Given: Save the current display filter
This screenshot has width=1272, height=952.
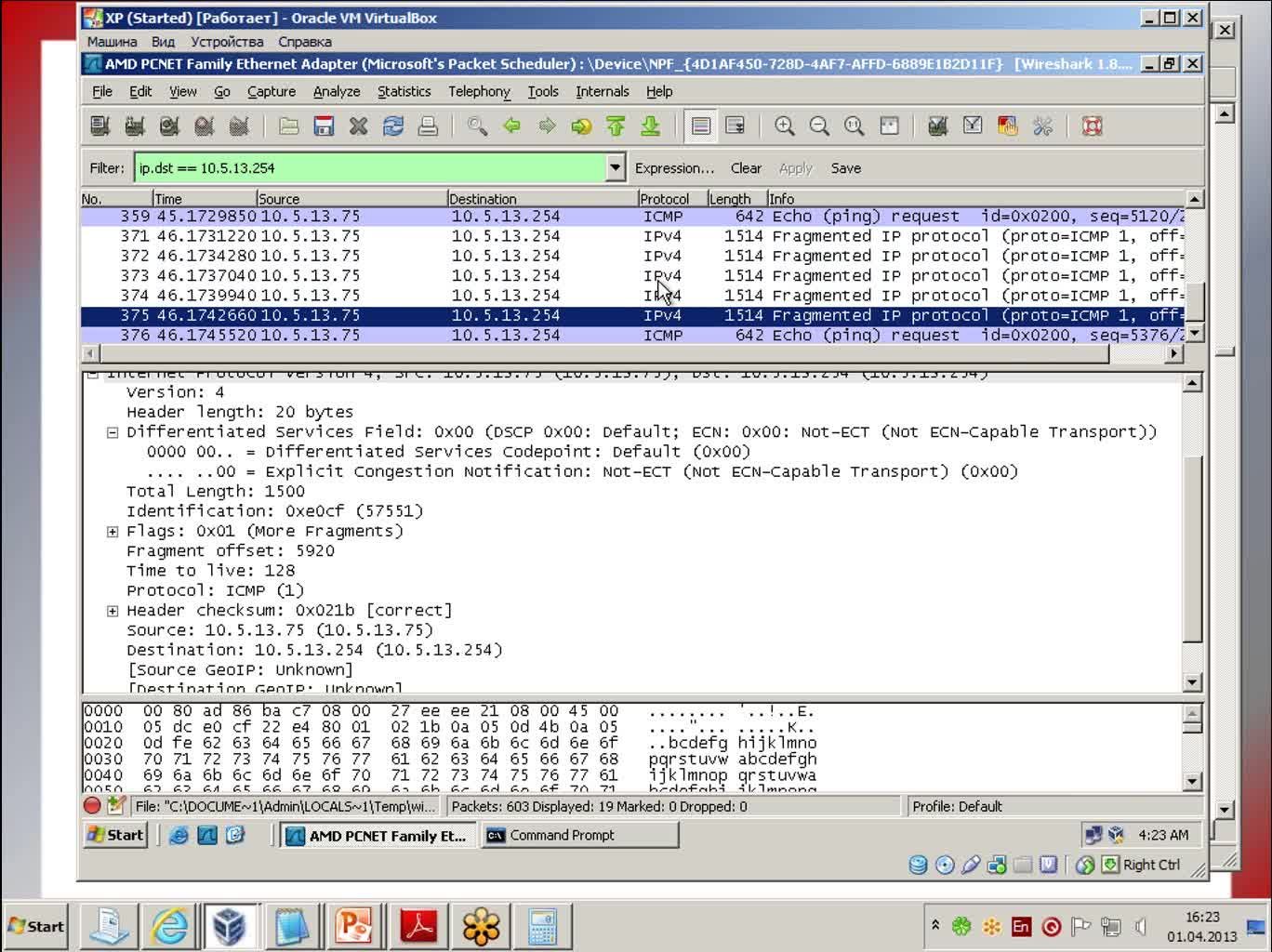Looking at the screenshot, I should pos(846,168).
